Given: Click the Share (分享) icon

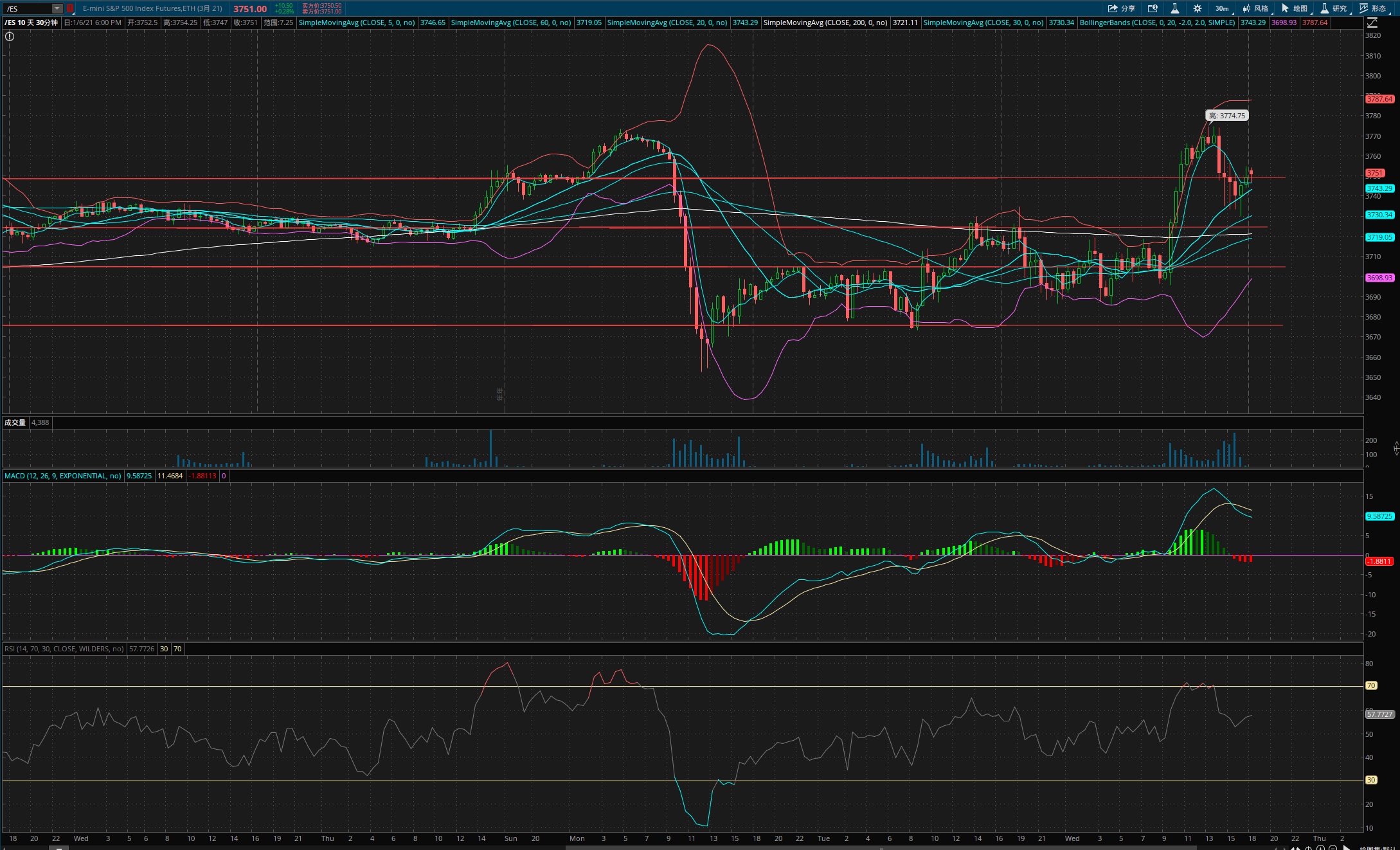Looking at the screenshot, I should click(1120, 8).
